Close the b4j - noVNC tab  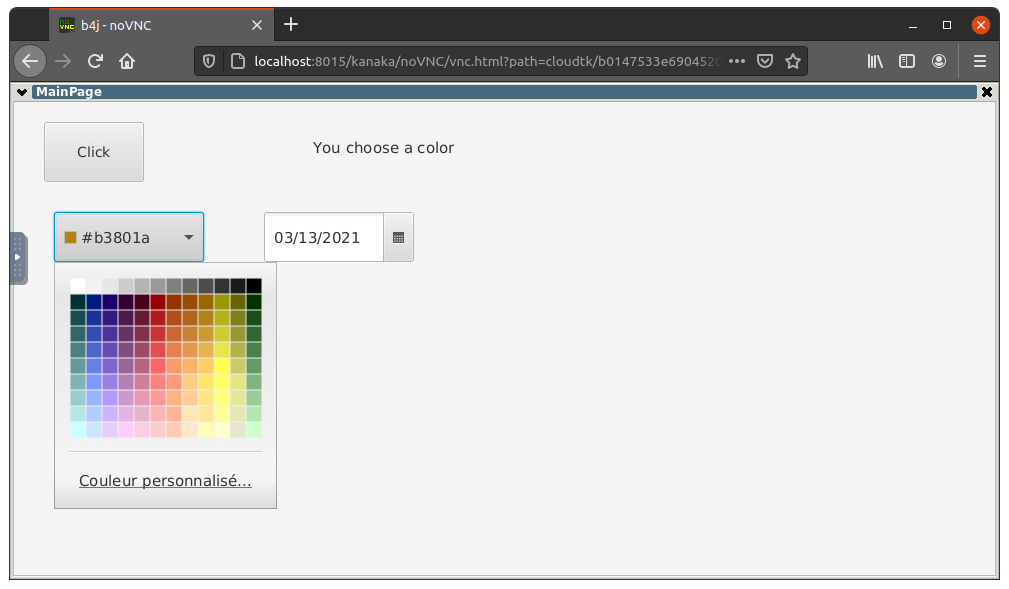[x=257, y=25]
